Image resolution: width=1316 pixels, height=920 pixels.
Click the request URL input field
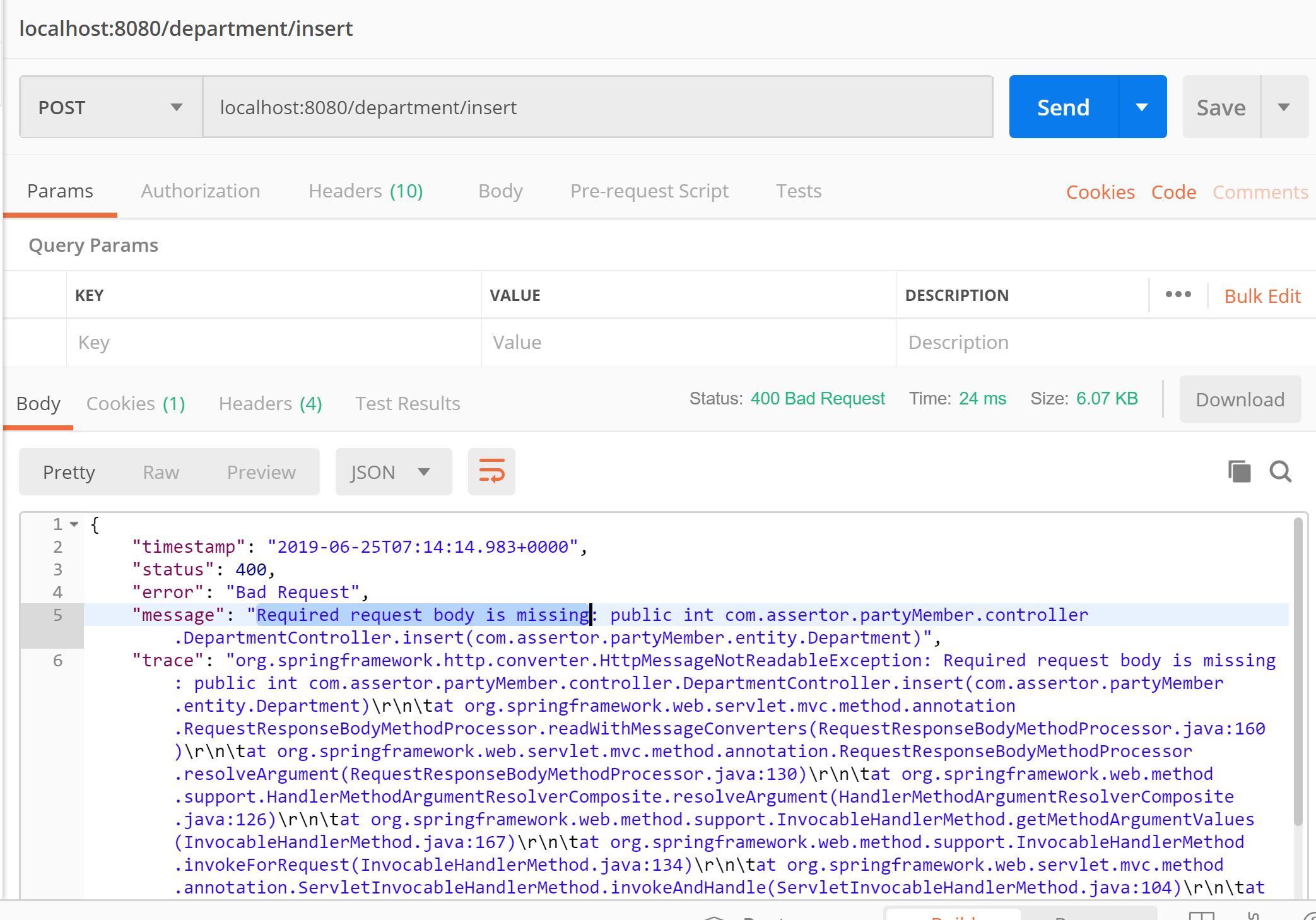[597, 107]
